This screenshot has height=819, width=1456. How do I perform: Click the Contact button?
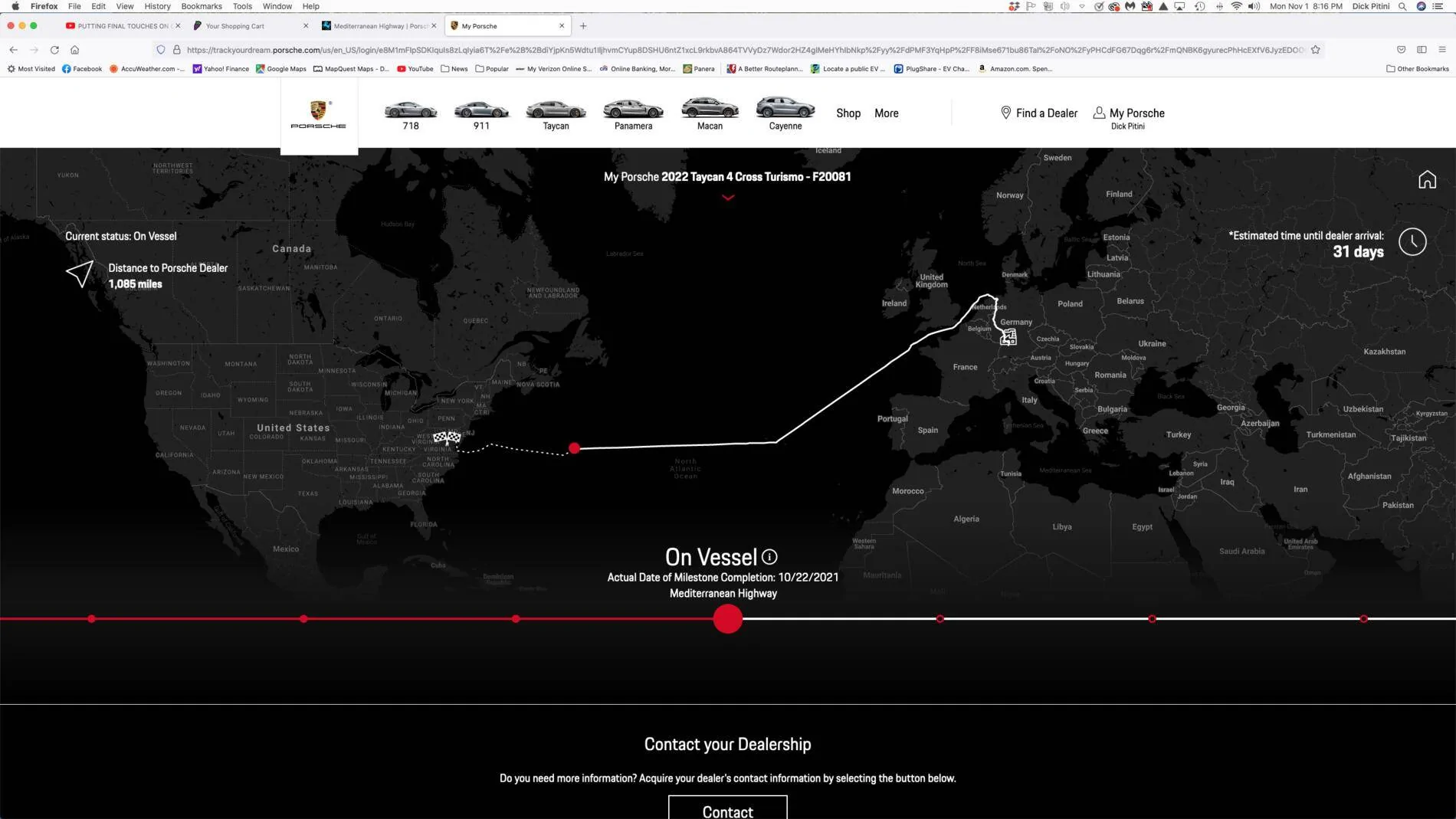(x=728, y=808)
